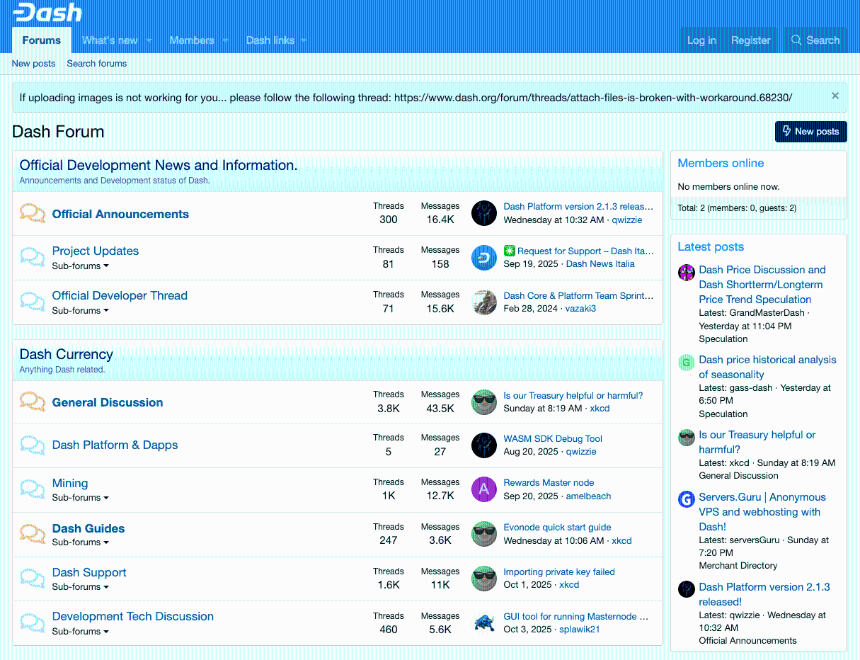Open the Dash links dropdown arrow
860x660 pixels.
coord(304,41)
